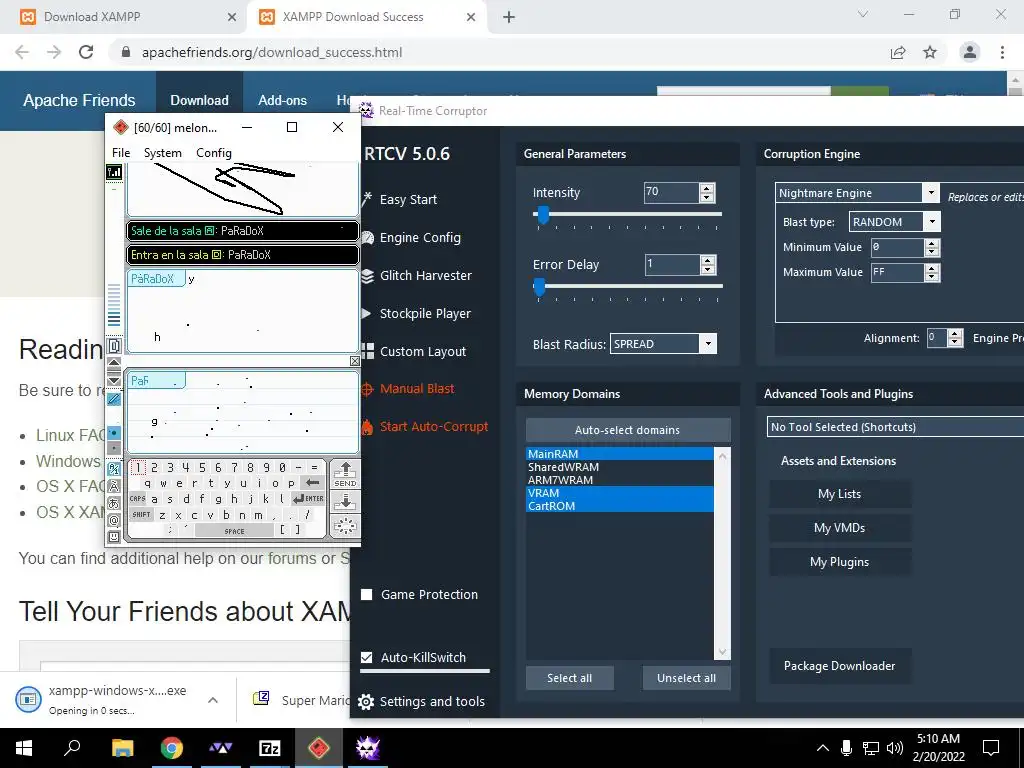This screenshot has width=1024, height=768.
Task: Open My Lists in Assets and Extensions
Action: pos(839,494)
